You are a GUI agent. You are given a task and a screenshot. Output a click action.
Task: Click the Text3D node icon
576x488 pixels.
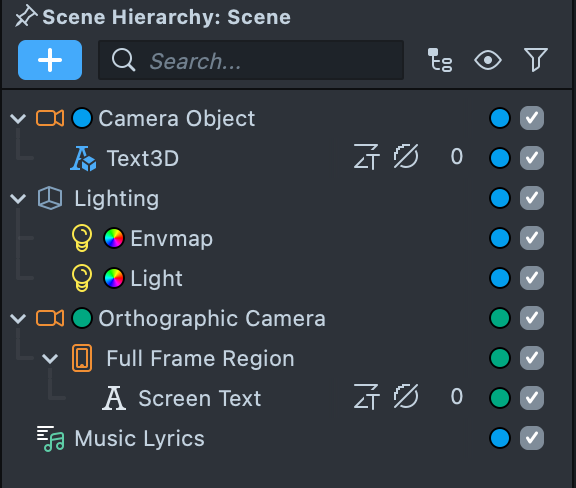pos(83,158)
